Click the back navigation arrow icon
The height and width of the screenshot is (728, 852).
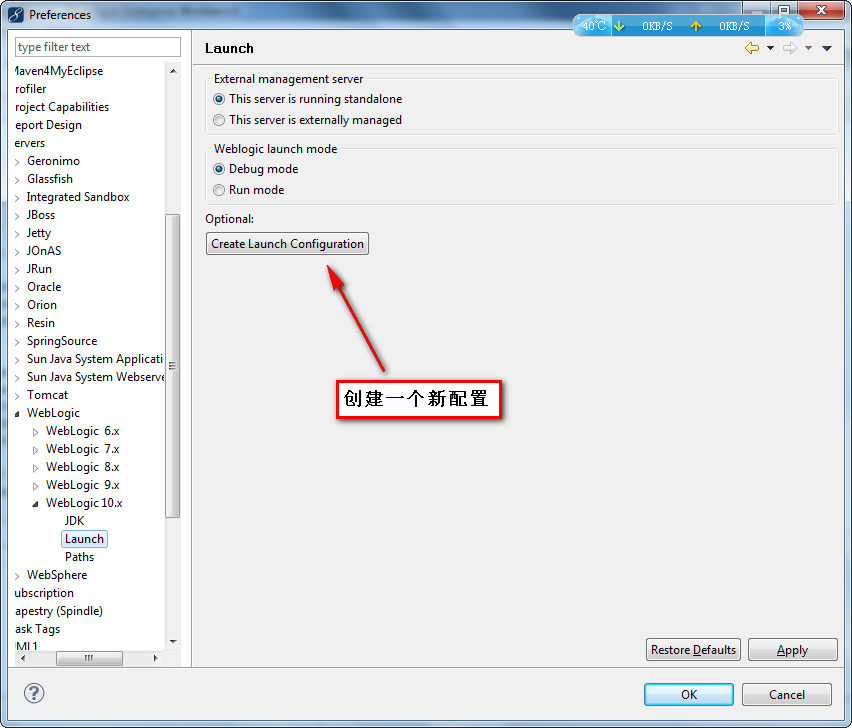coord(751,48)
